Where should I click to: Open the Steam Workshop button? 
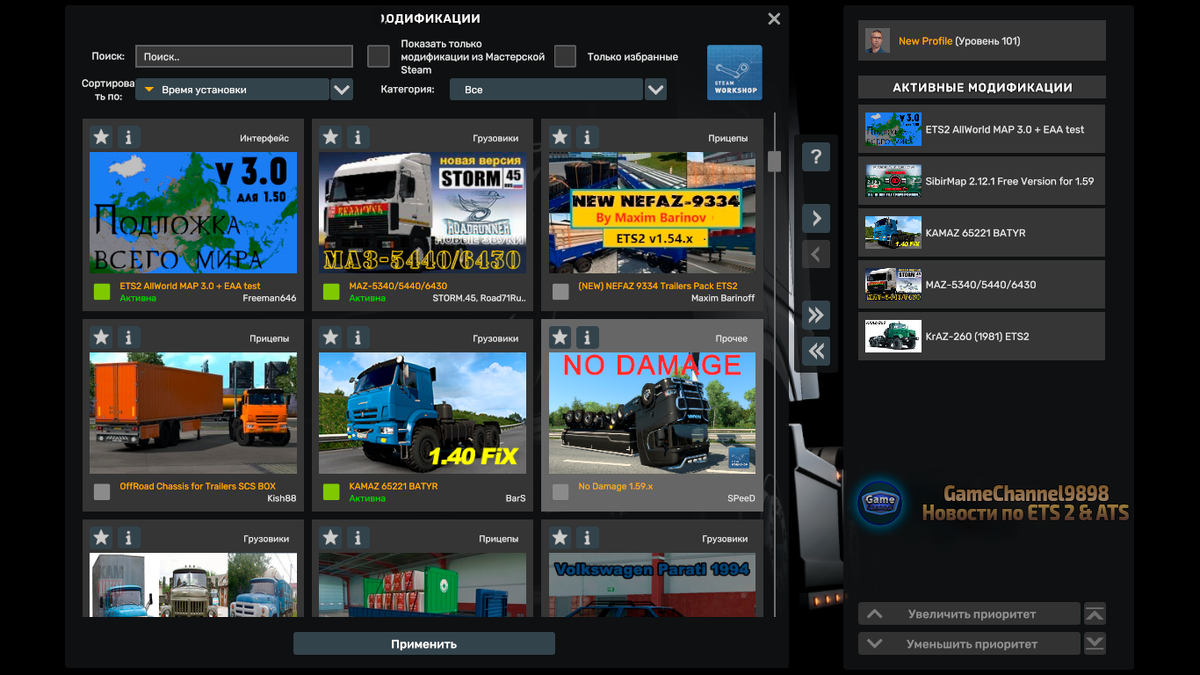[734, 72]
